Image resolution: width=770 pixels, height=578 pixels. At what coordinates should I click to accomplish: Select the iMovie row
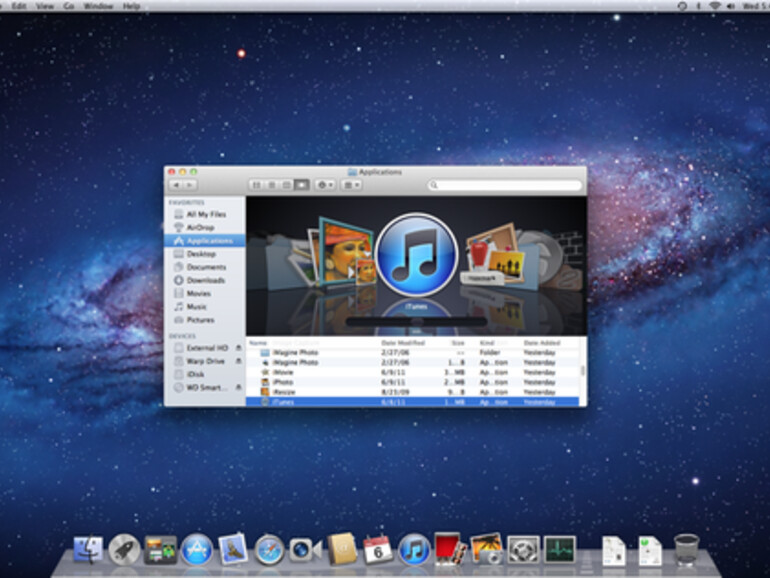point(413,372)
